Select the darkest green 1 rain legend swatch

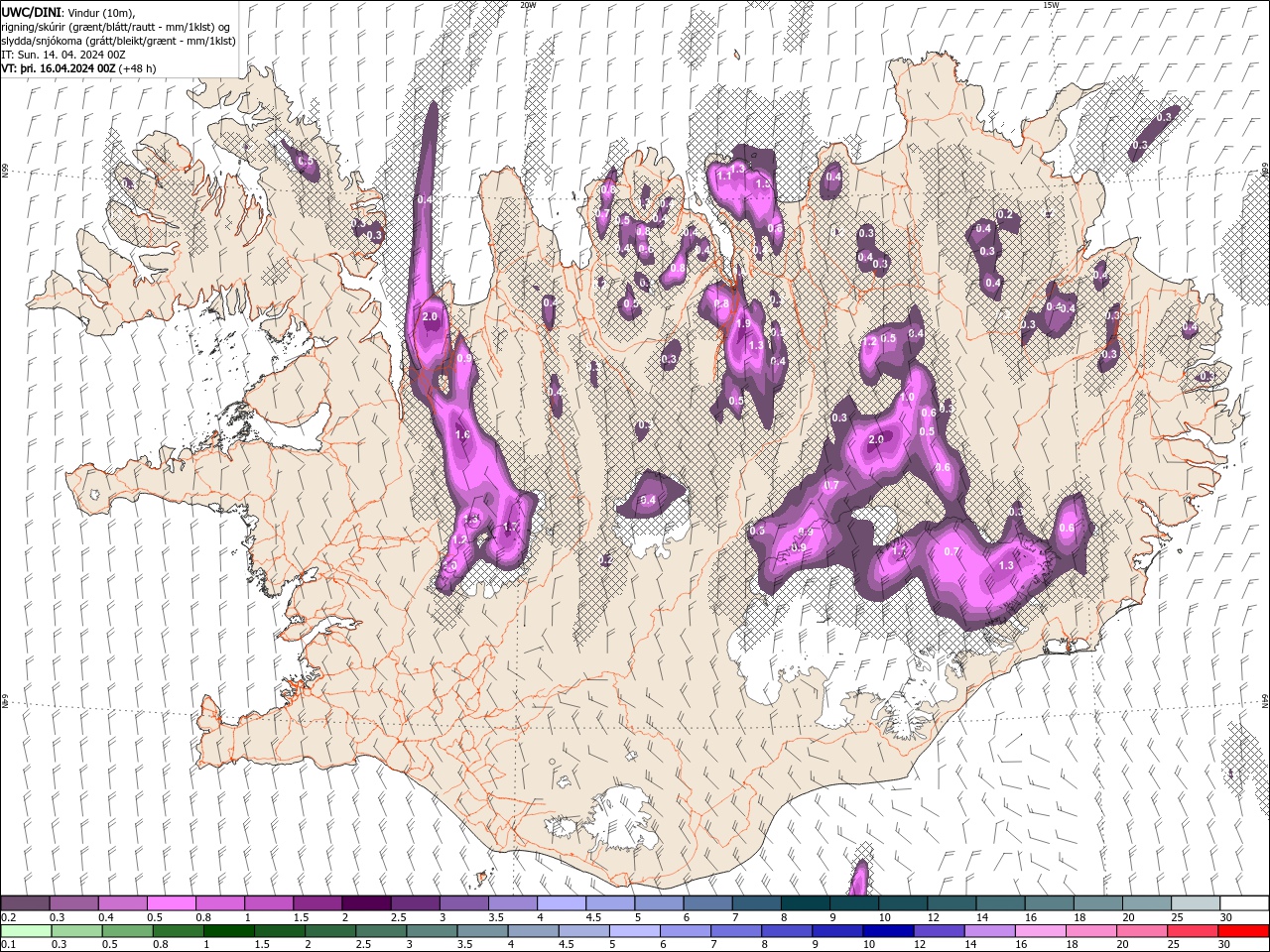[229, 931]
